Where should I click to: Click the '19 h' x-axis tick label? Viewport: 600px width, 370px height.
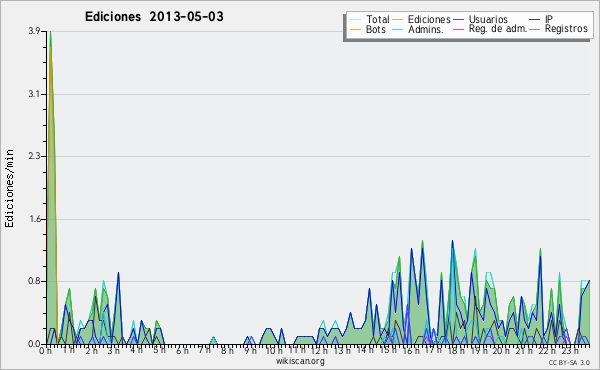tap(478, 350)
